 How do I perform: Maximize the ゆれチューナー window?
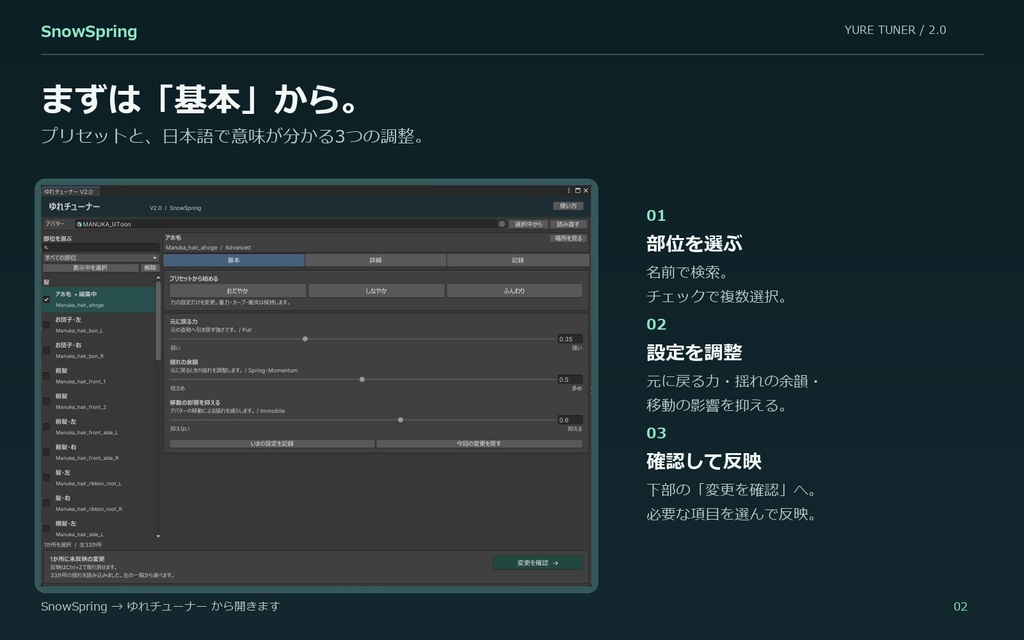(x=577, y=191)
